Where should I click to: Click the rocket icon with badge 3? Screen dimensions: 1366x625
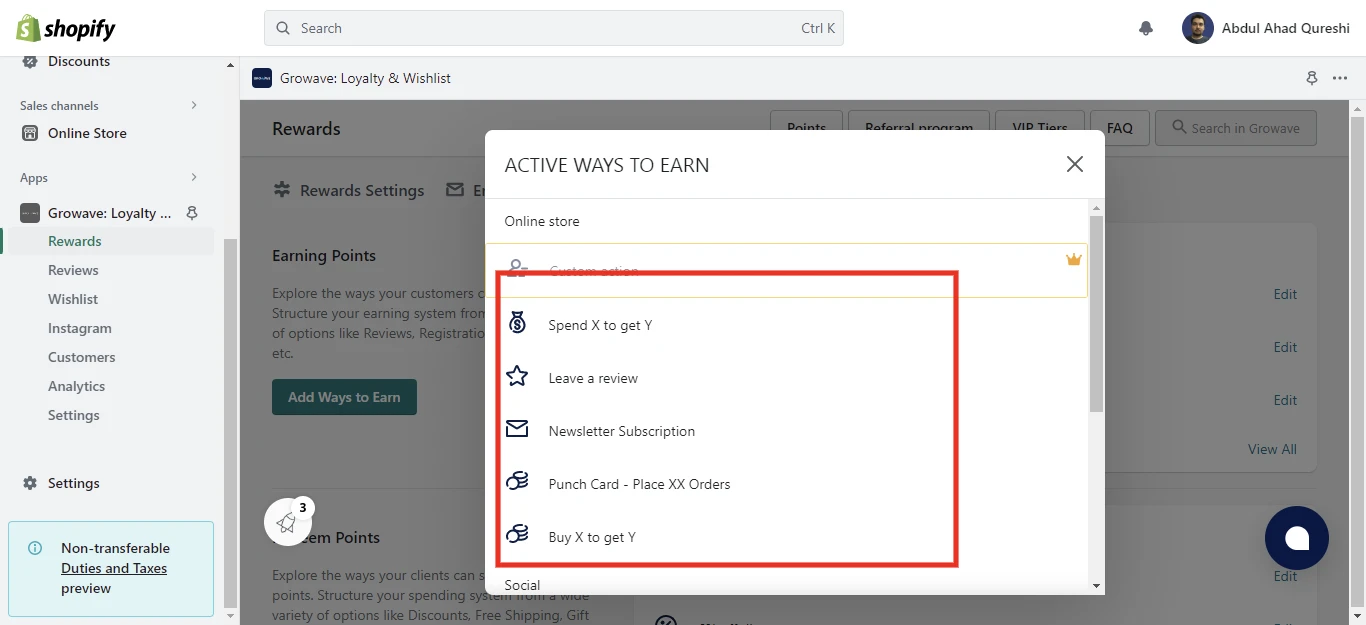coord(287,522)
